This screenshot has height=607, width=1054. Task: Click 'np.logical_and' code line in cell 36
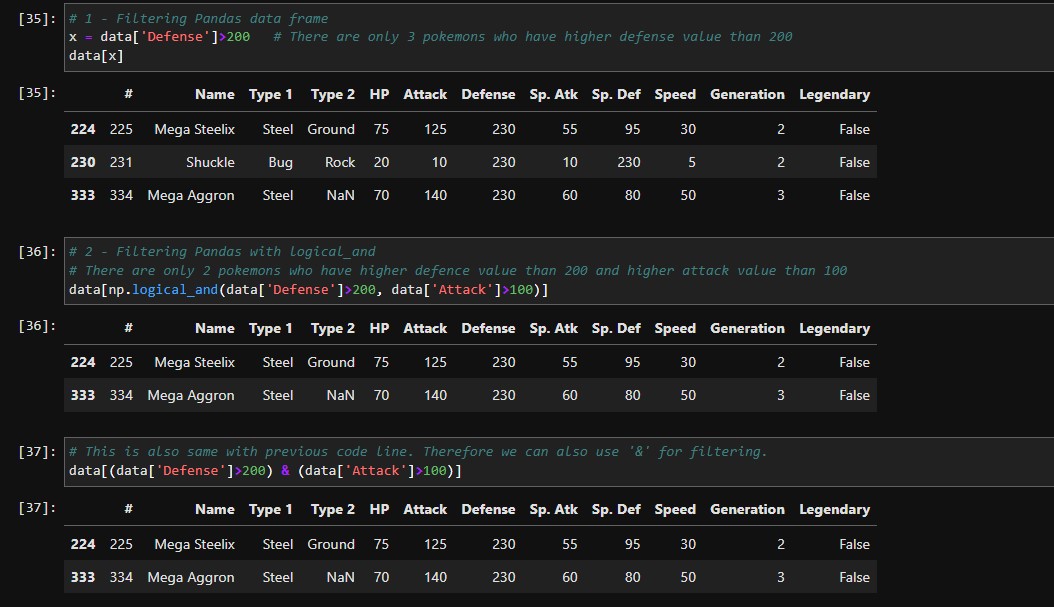[x=309, y=290]
